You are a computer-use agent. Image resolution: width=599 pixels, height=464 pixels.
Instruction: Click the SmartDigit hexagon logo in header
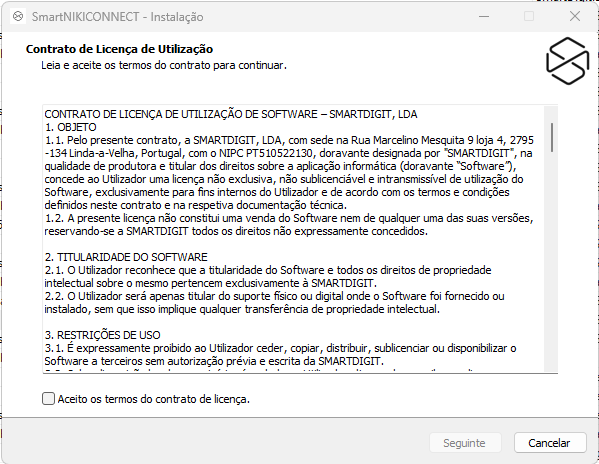point(568,61)
